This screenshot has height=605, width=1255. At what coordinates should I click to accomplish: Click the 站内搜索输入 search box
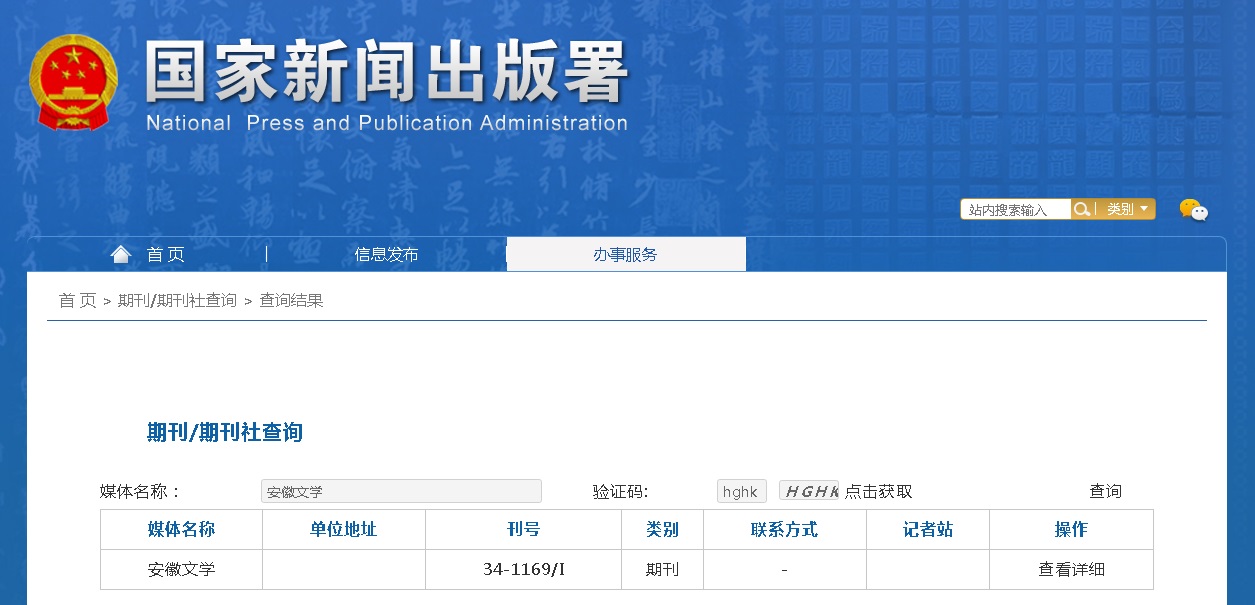pos(1013,208)
